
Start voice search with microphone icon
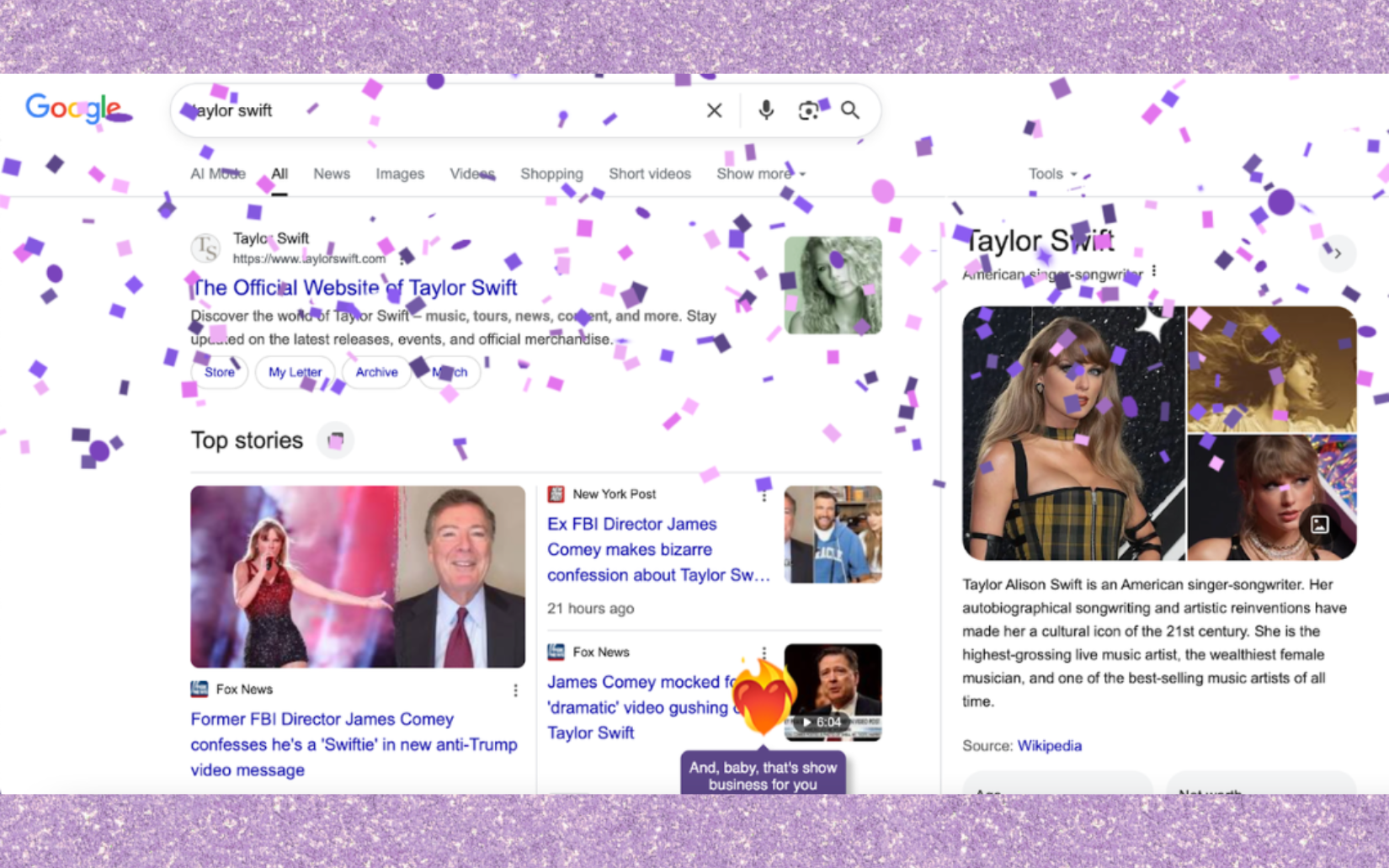765,110
